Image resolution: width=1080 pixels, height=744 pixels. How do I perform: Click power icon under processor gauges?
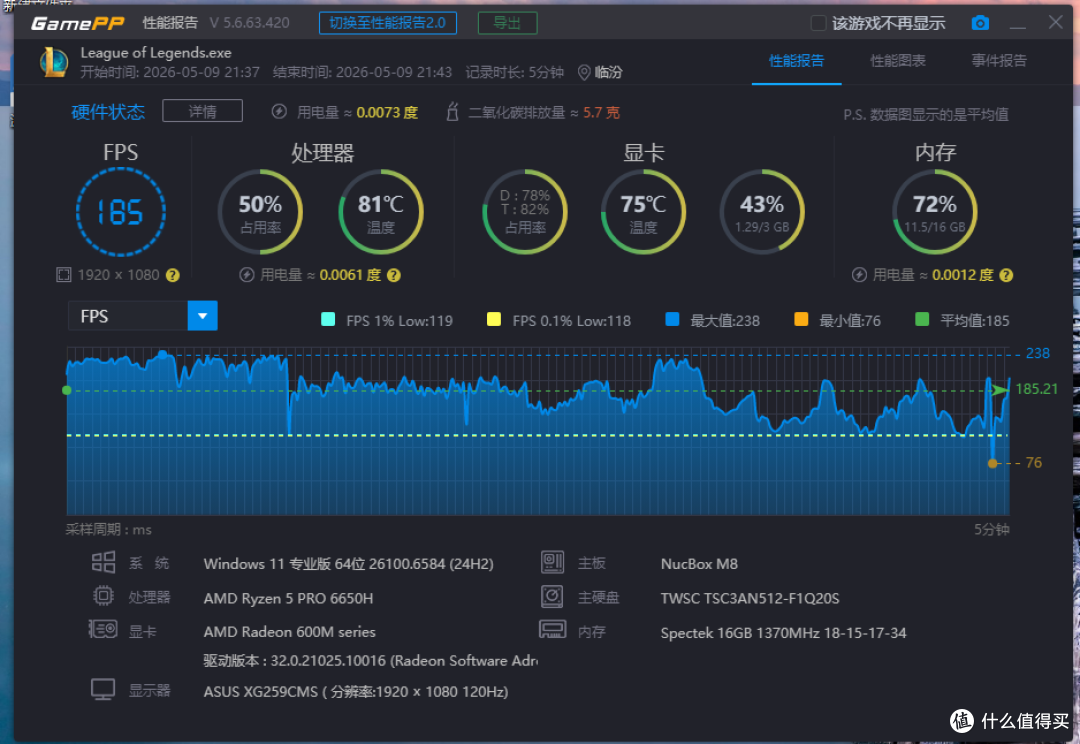click(x=247, y=275)
